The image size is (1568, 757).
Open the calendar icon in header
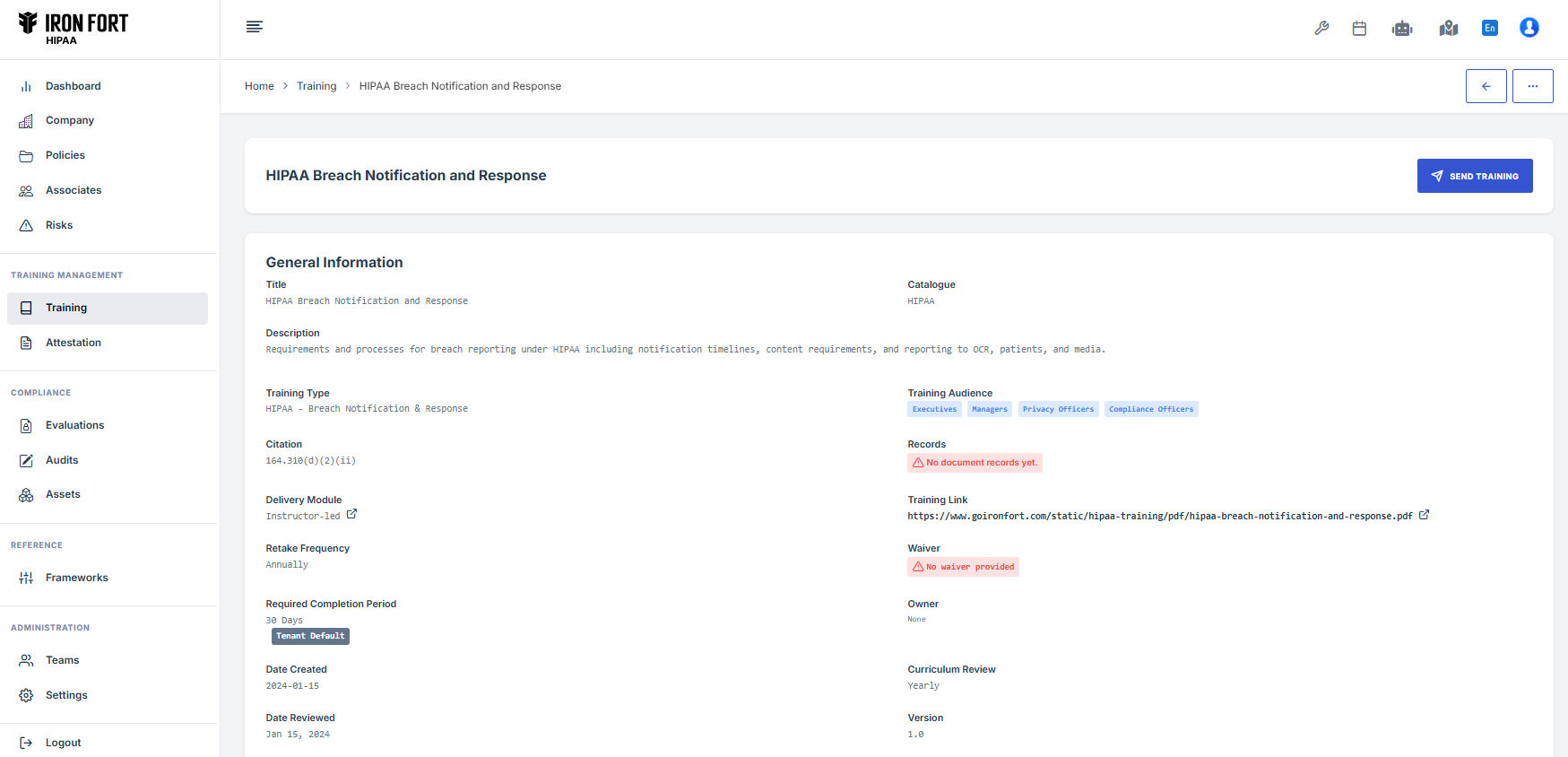point(1359,29)
